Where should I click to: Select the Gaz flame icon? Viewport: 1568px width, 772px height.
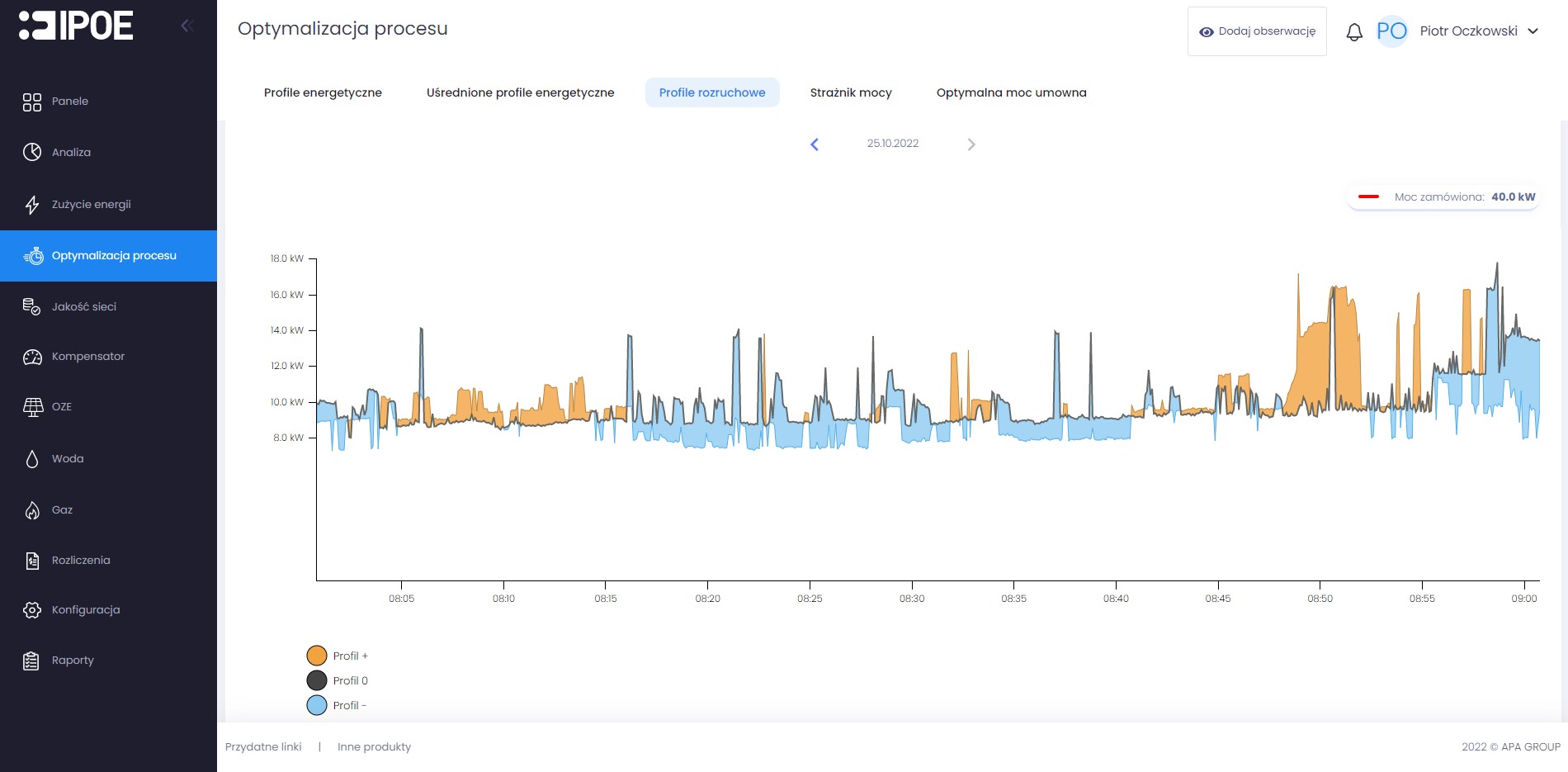coord(32,510)
